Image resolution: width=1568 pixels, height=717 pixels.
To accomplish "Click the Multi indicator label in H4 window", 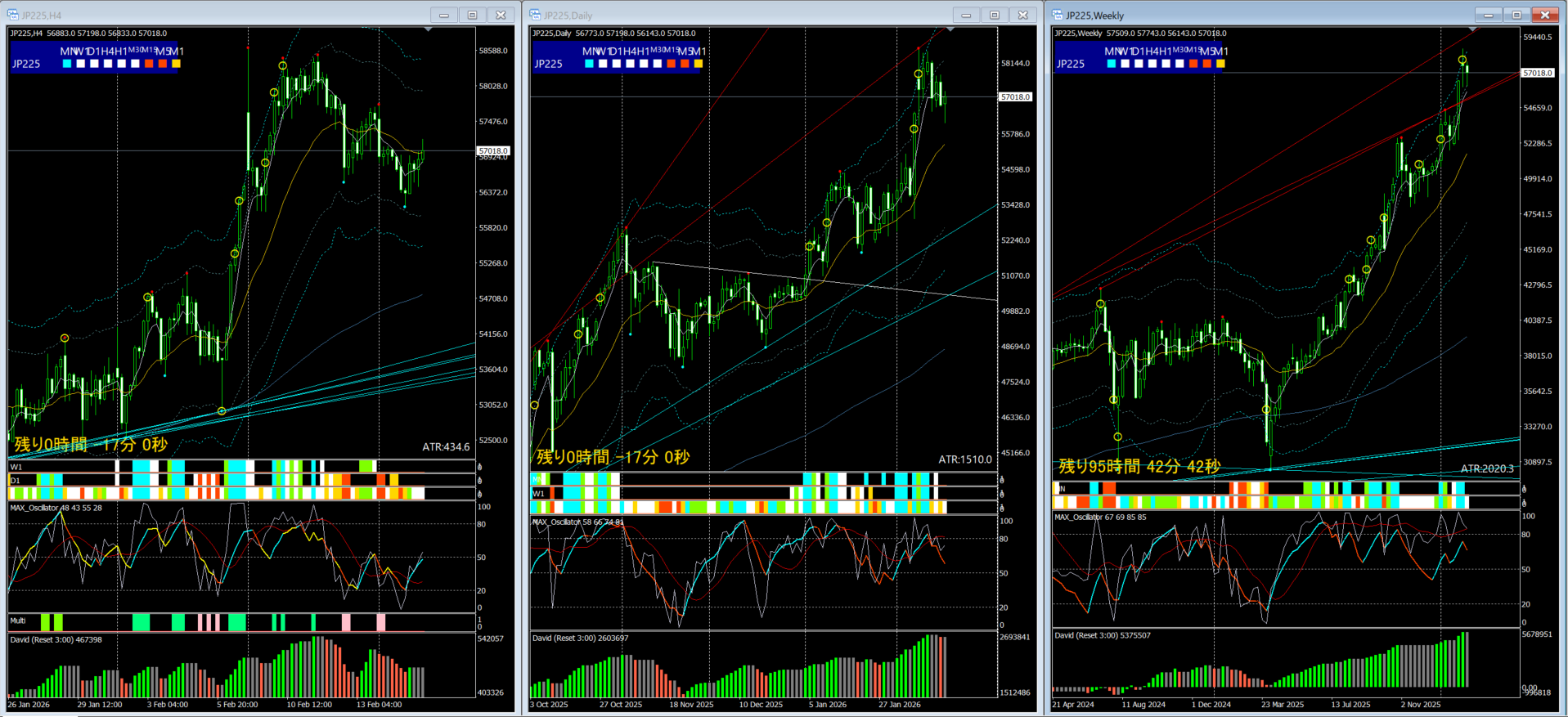I will pos(18,621).
